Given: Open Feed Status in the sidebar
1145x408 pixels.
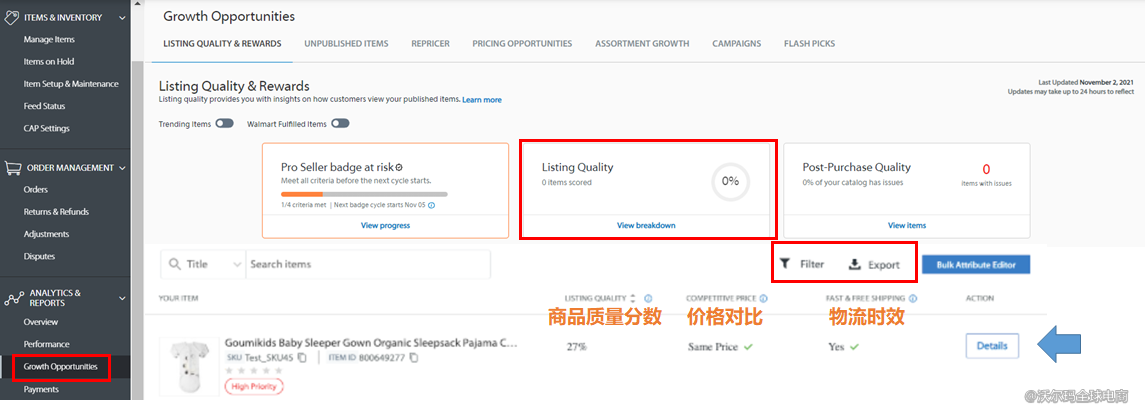Looking at the screenshot, I should (44, 106).
